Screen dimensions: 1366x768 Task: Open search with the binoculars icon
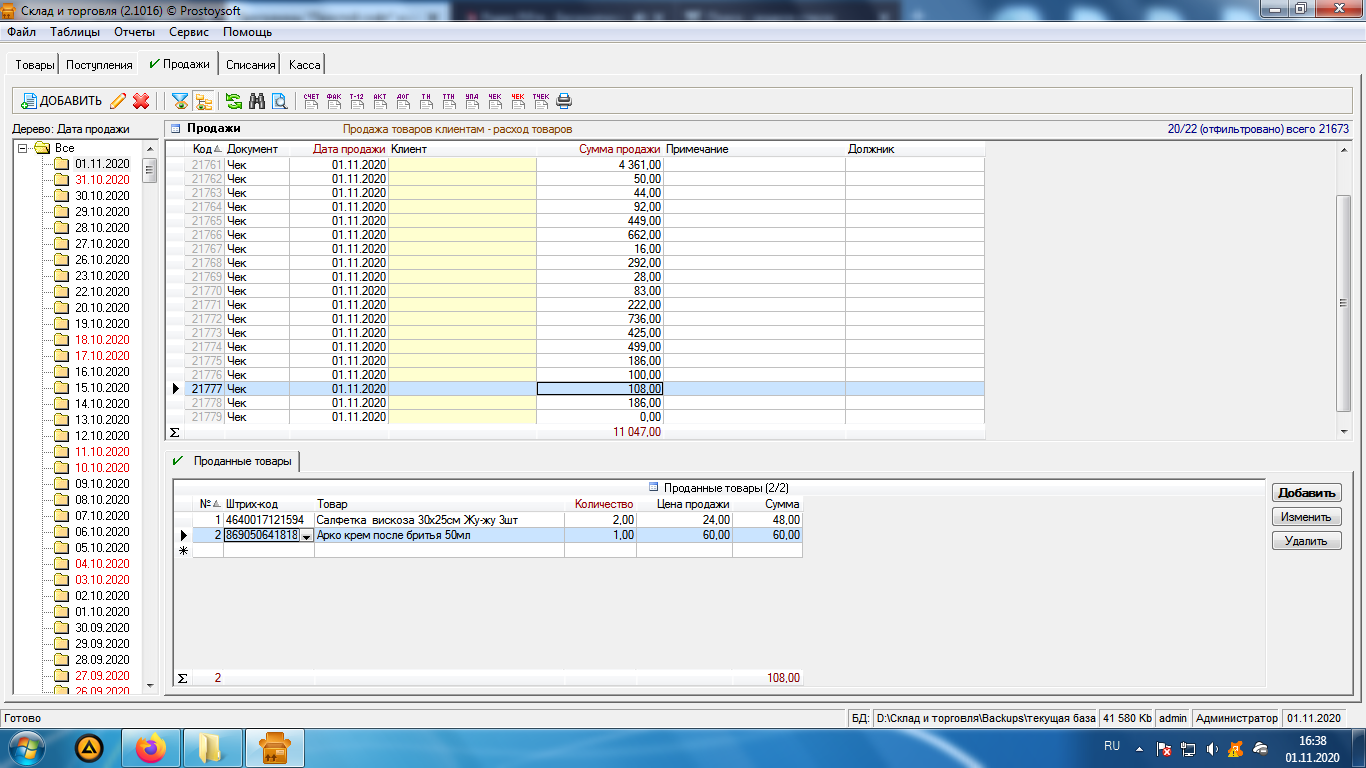pyautogui.click(x=257, y=101)
